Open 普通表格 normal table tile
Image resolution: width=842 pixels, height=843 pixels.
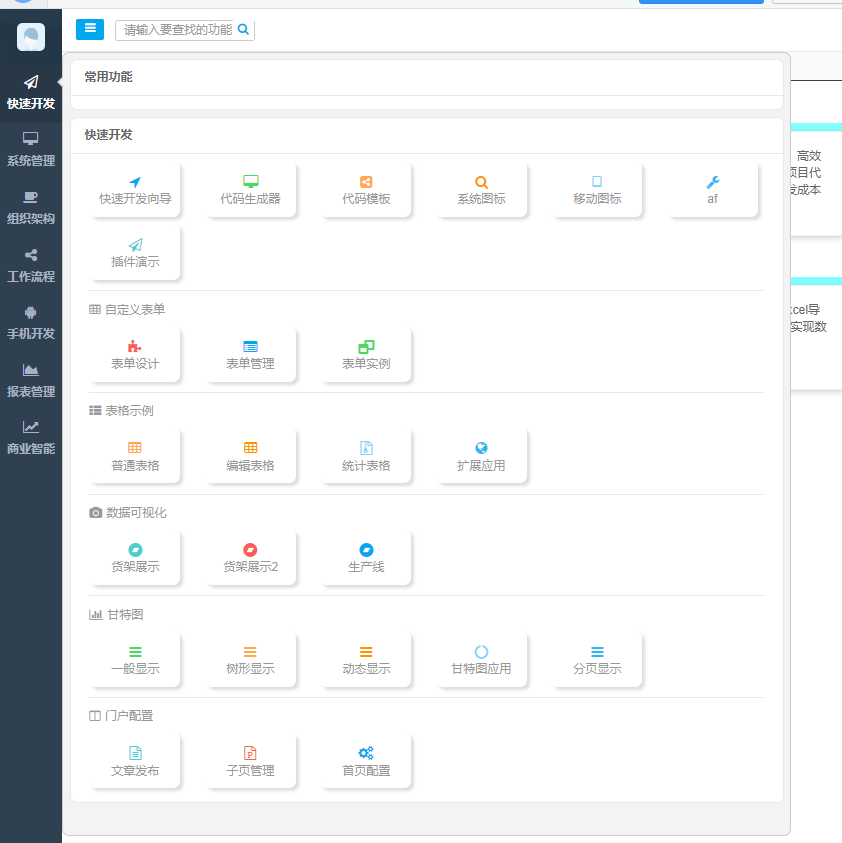pos(135,457)
